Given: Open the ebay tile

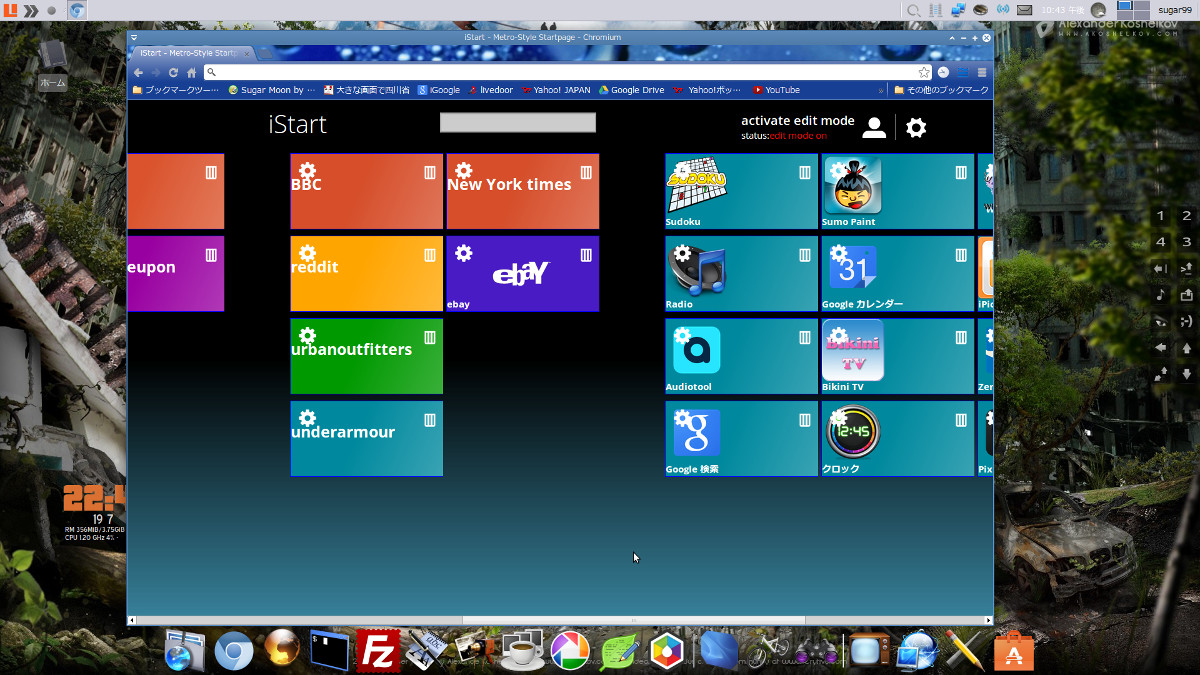Looking at the screenshot, I should (x=522, y=274).
